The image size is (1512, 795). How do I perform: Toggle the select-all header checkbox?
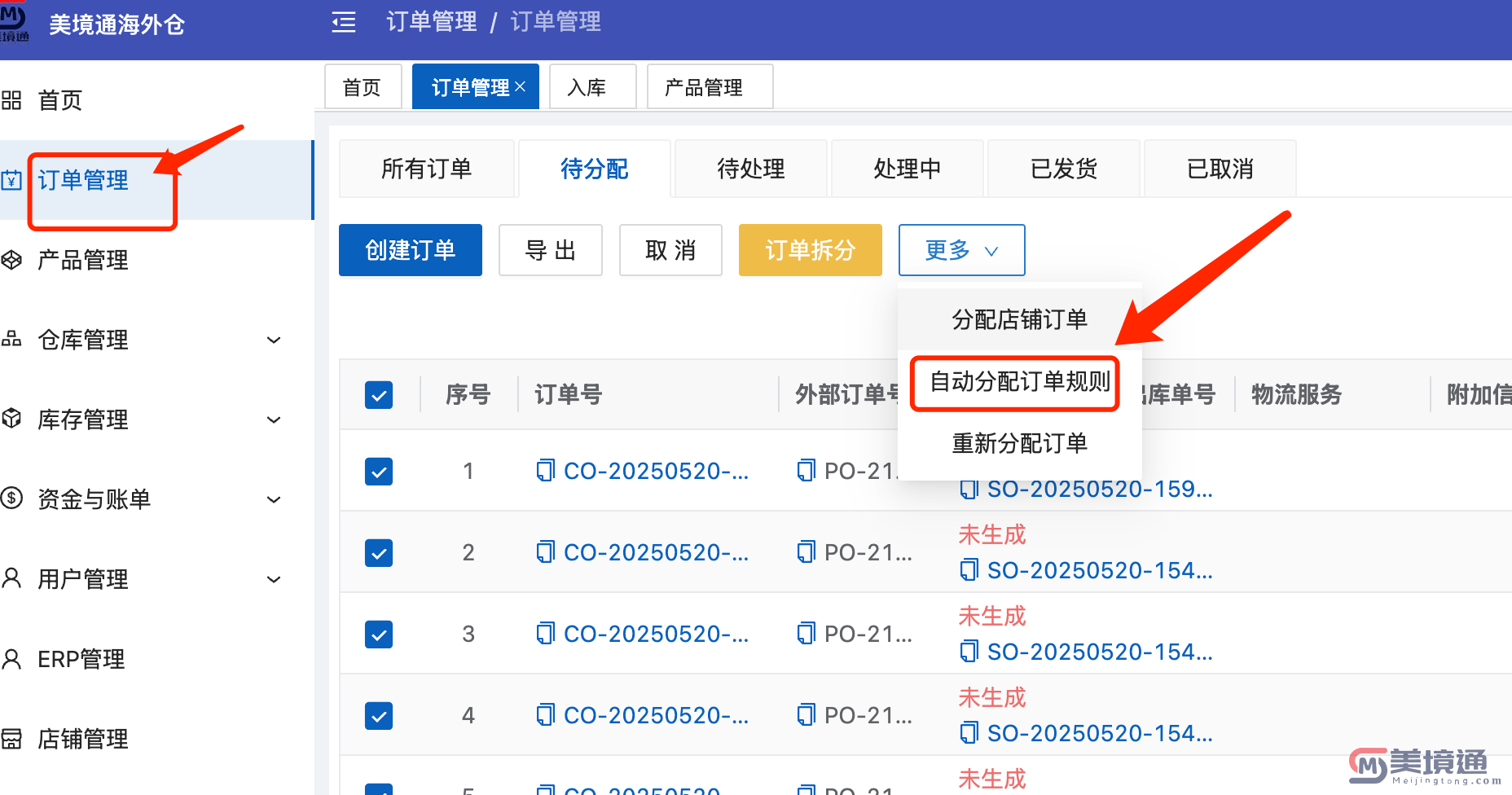379,395
